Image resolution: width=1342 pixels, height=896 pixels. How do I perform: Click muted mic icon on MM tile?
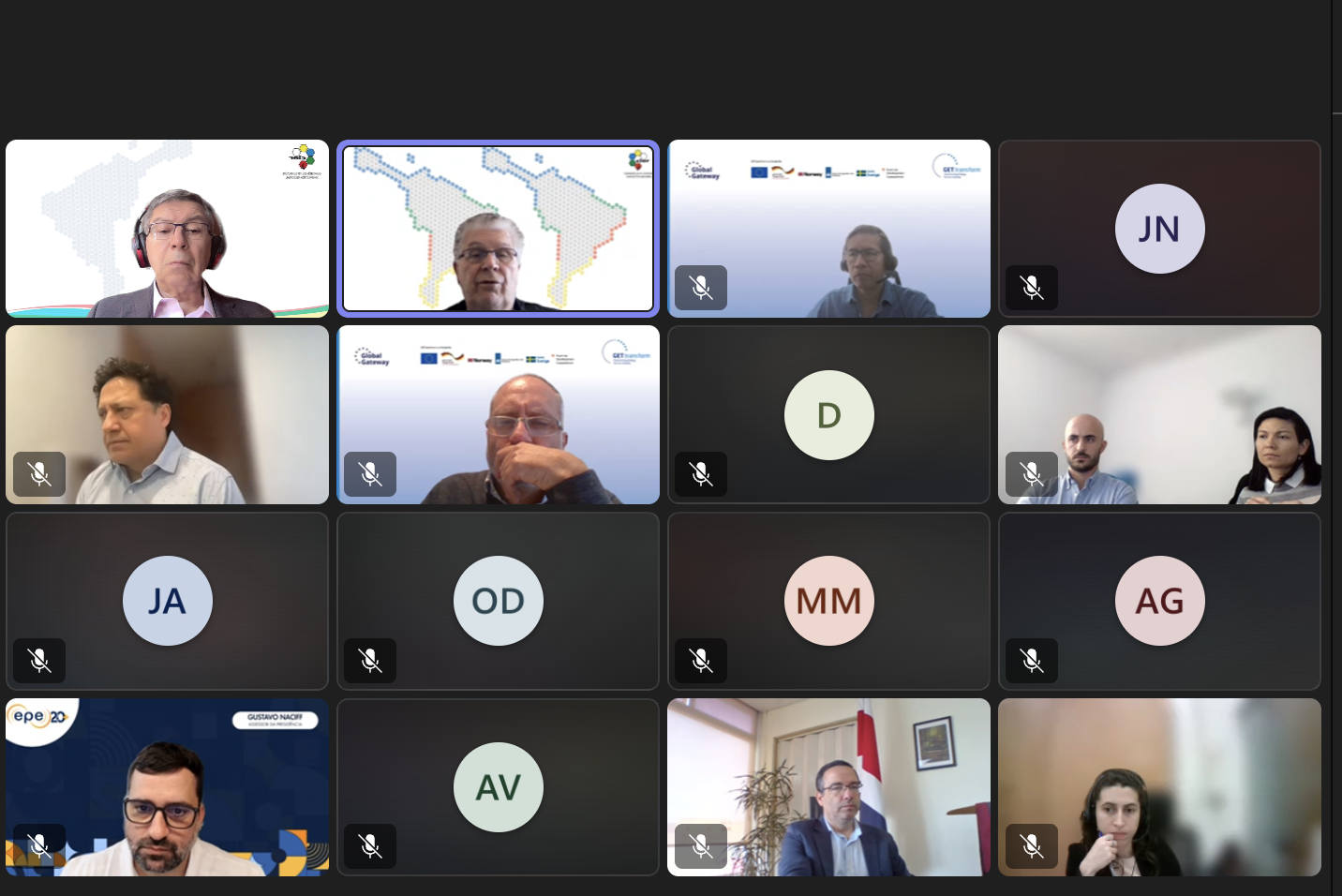coord(701,661)
